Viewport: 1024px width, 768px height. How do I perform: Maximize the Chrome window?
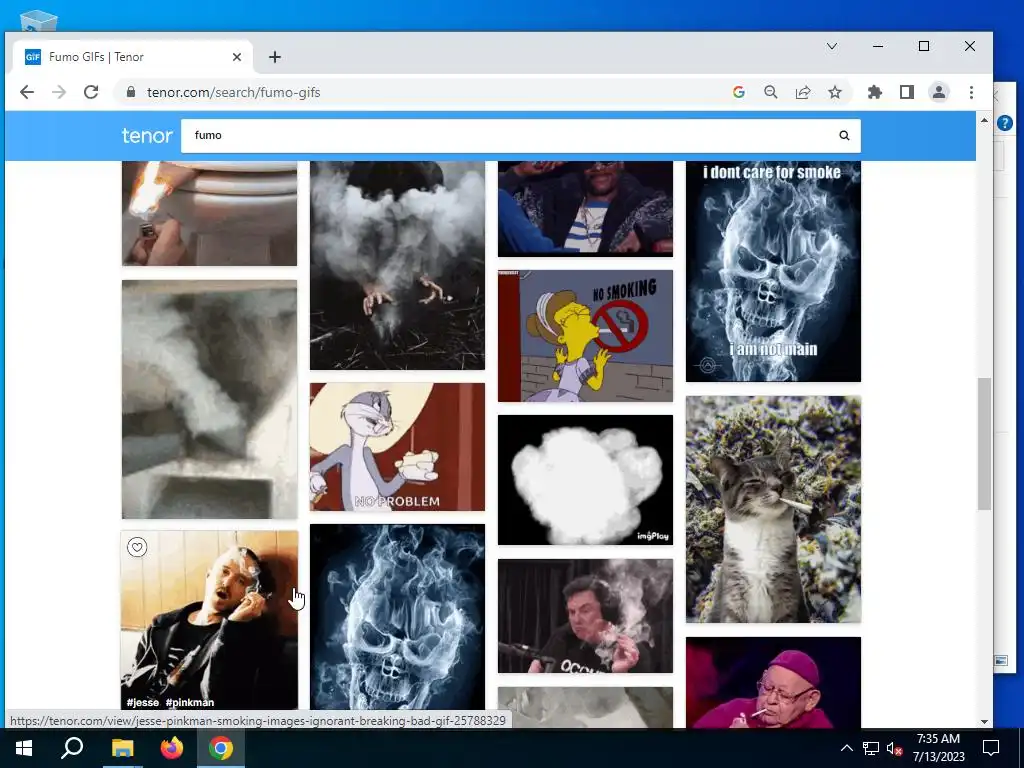point(923,46)
